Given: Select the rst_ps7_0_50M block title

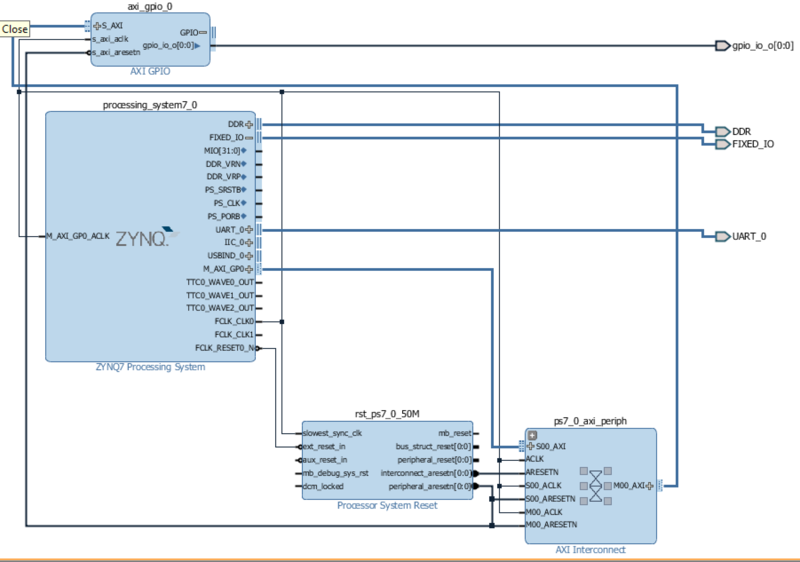Looking at the screenshot, I should click(387, 414).
